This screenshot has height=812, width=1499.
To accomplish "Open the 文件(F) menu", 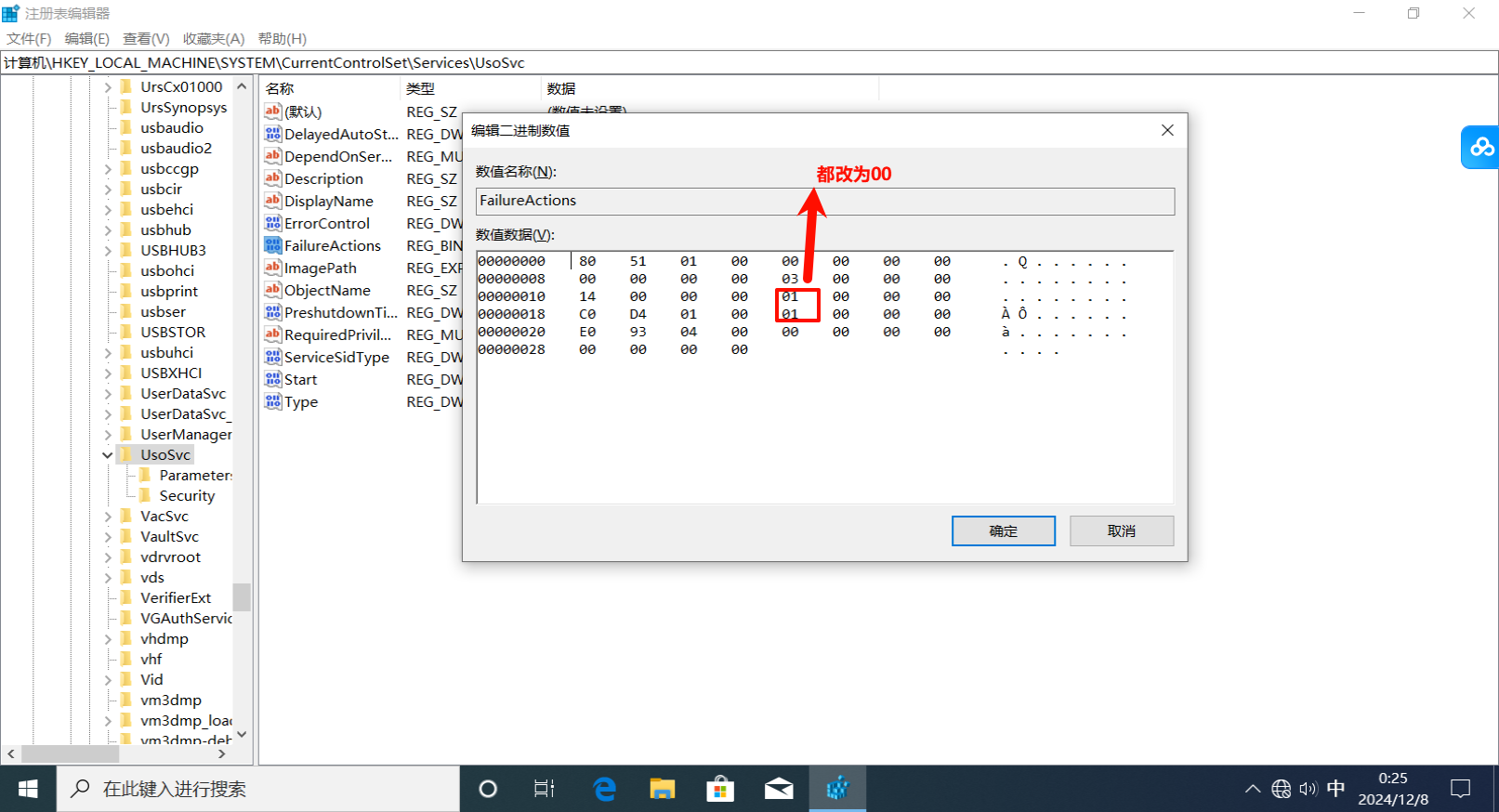I will (29, 38).
